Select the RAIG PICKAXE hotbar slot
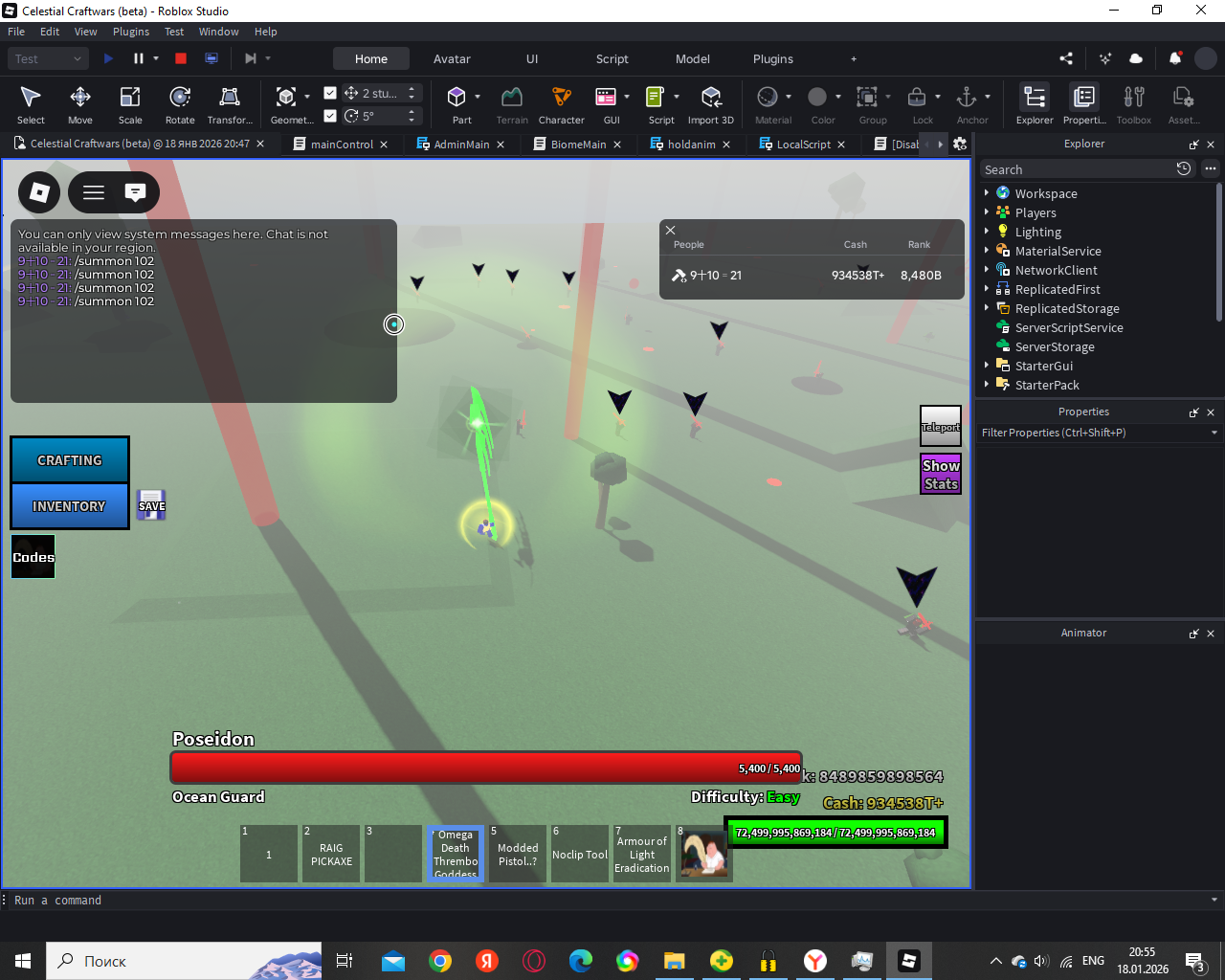This screenshot has width=1225, height=980. [x=331, y=854]
